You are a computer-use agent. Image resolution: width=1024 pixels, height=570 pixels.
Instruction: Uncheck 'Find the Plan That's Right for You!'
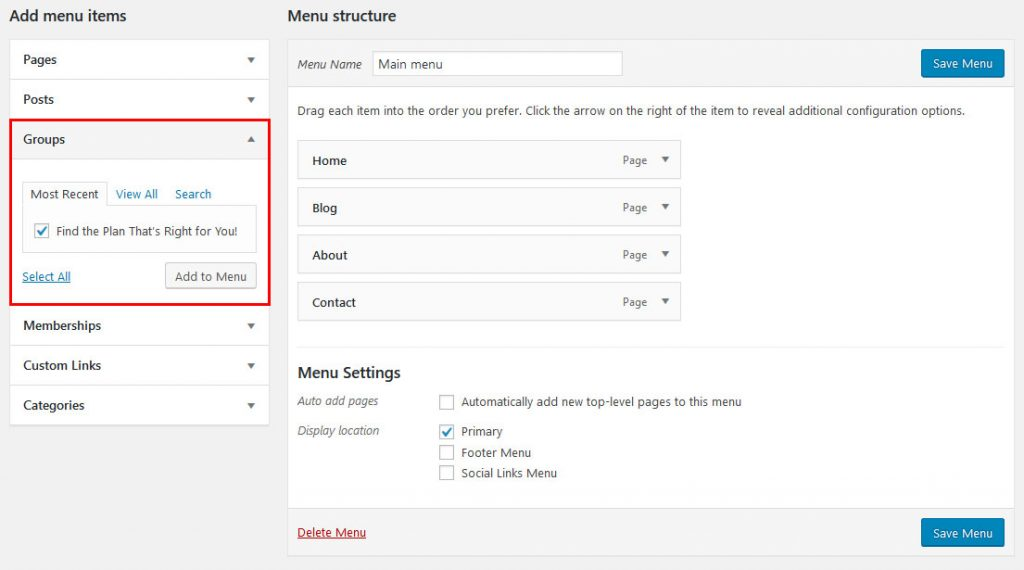[x=42, y=231]
